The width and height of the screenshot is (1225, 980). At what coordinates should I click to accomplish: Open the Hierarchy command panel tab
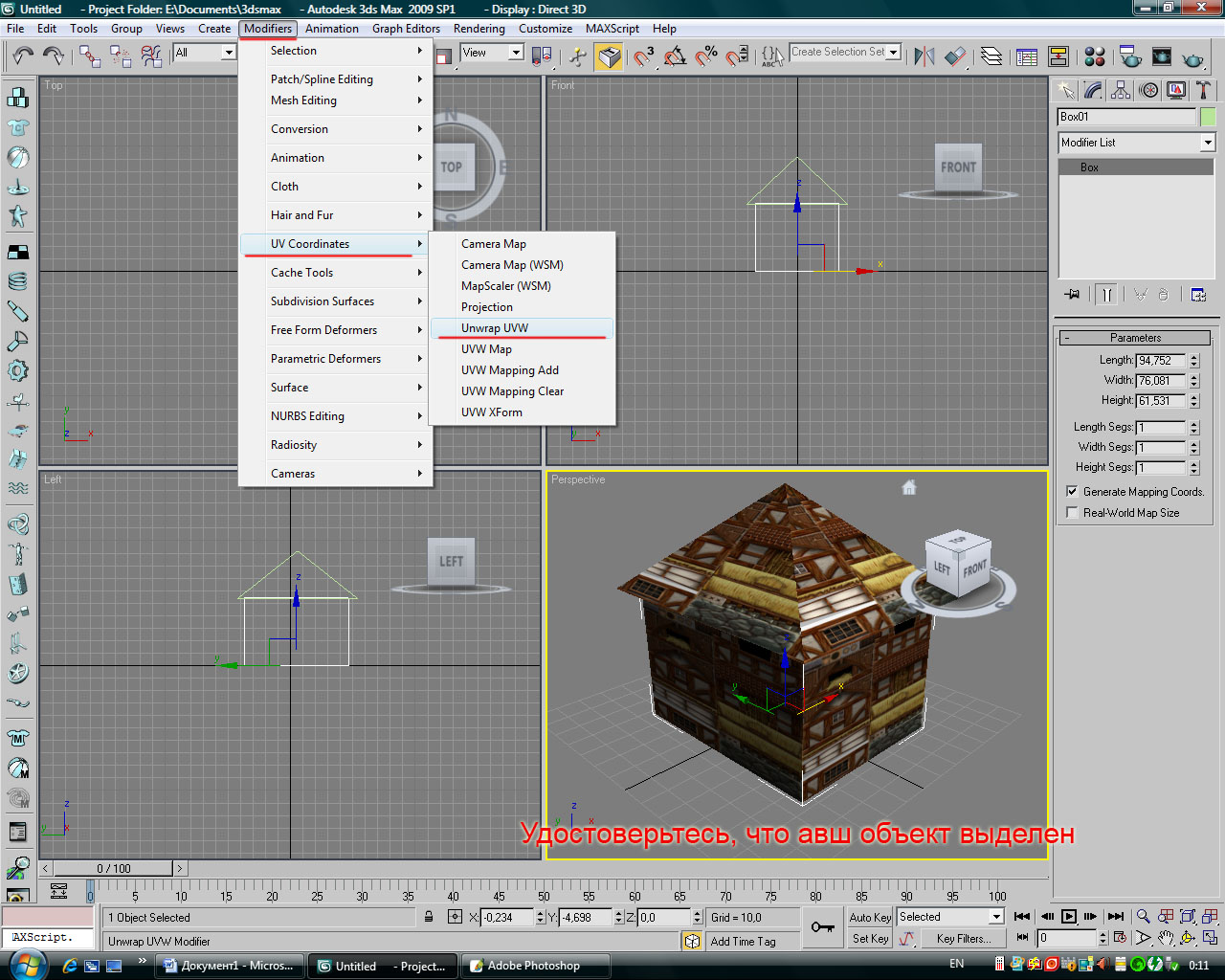pyautogui.click(x=1122, y=90)
